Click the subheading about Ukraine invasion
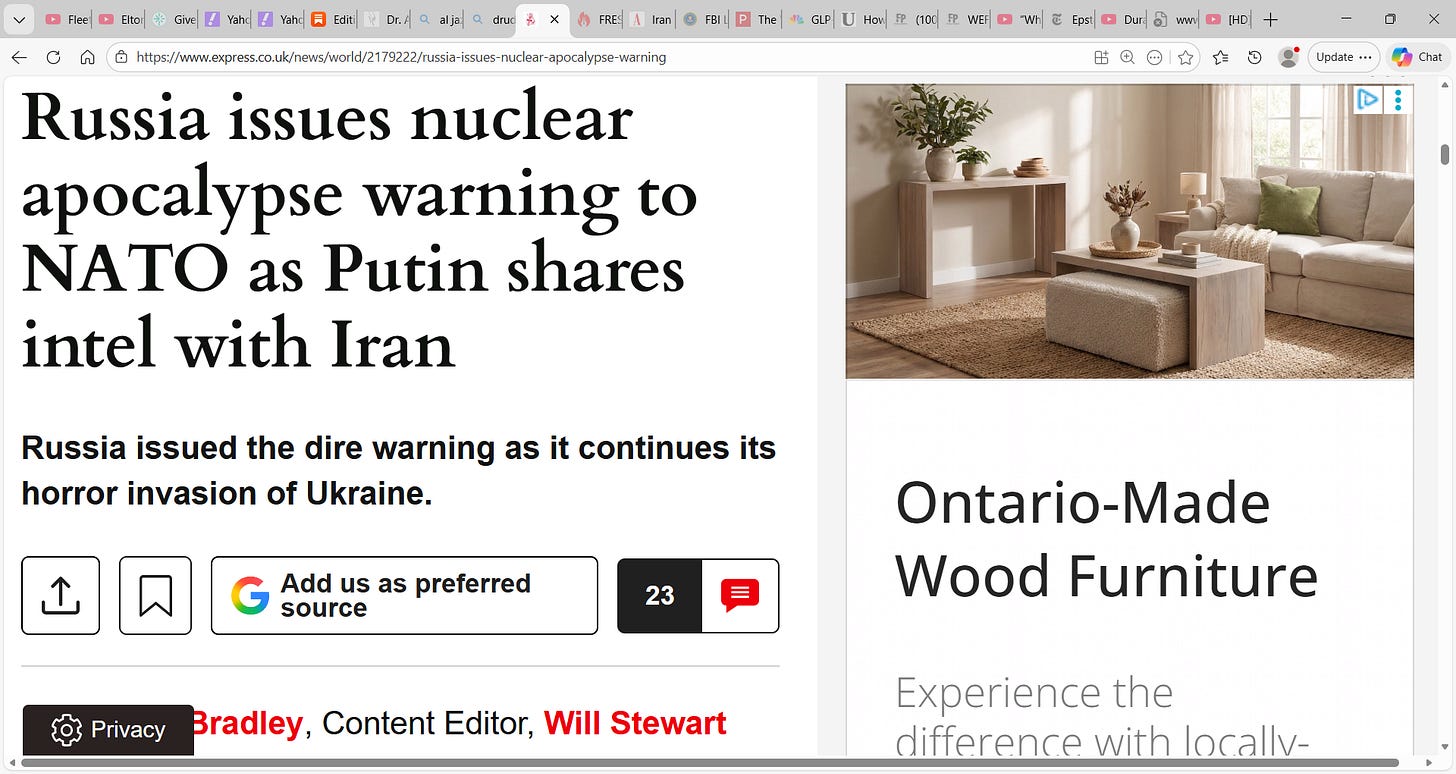This screenshot has height=774, width=1456. tap(399, 470)
